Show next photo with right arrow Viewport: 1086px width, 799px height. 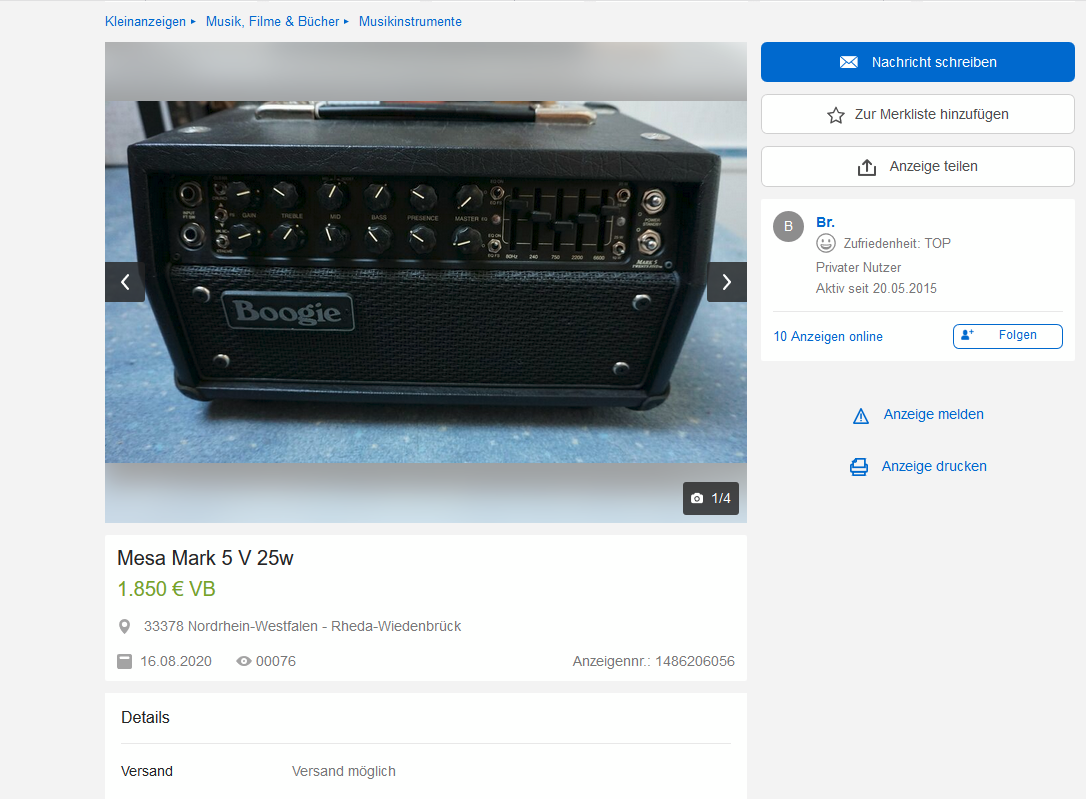click(727, 282)
